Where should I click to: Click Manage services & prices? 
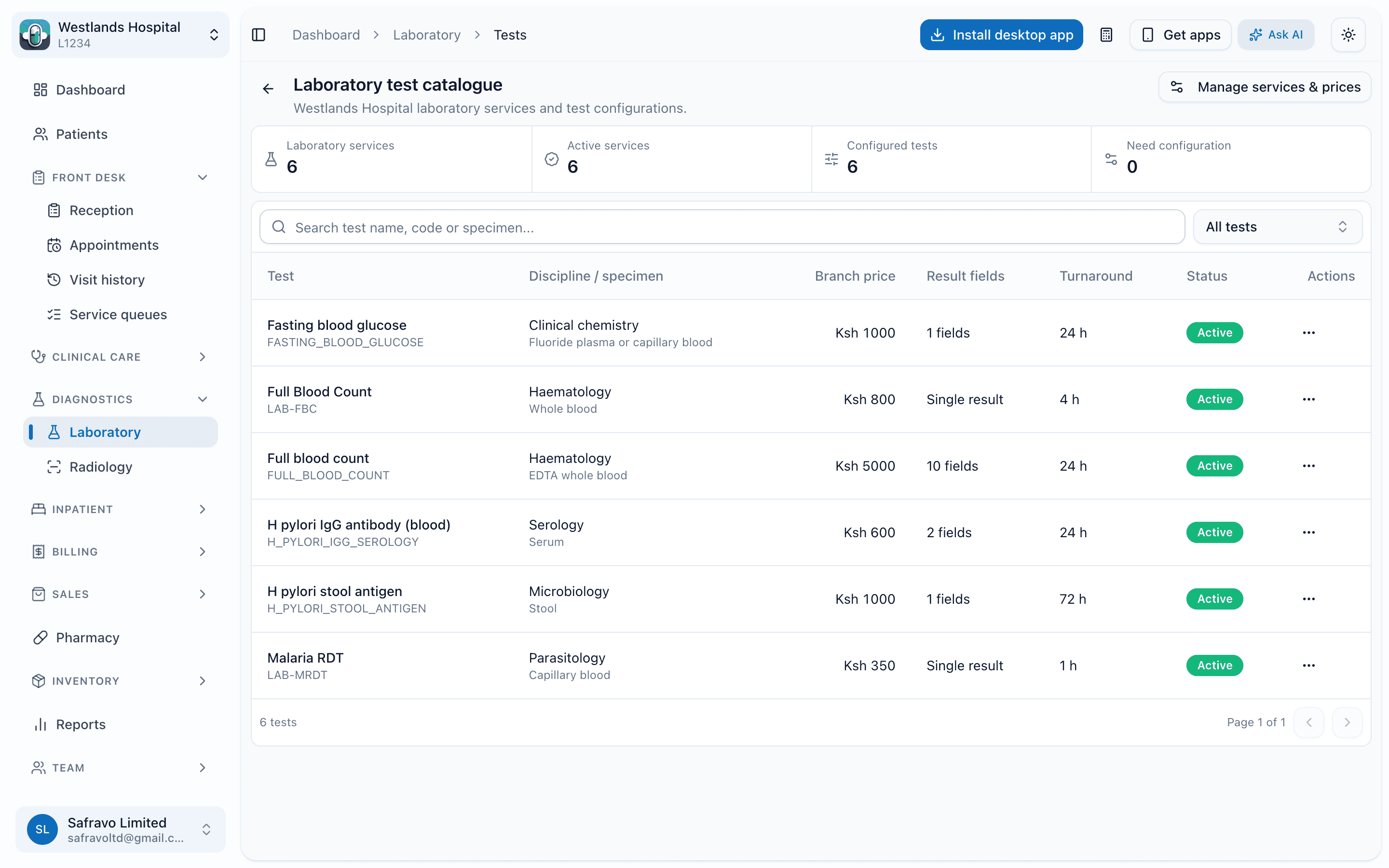tap(1265, 87)
